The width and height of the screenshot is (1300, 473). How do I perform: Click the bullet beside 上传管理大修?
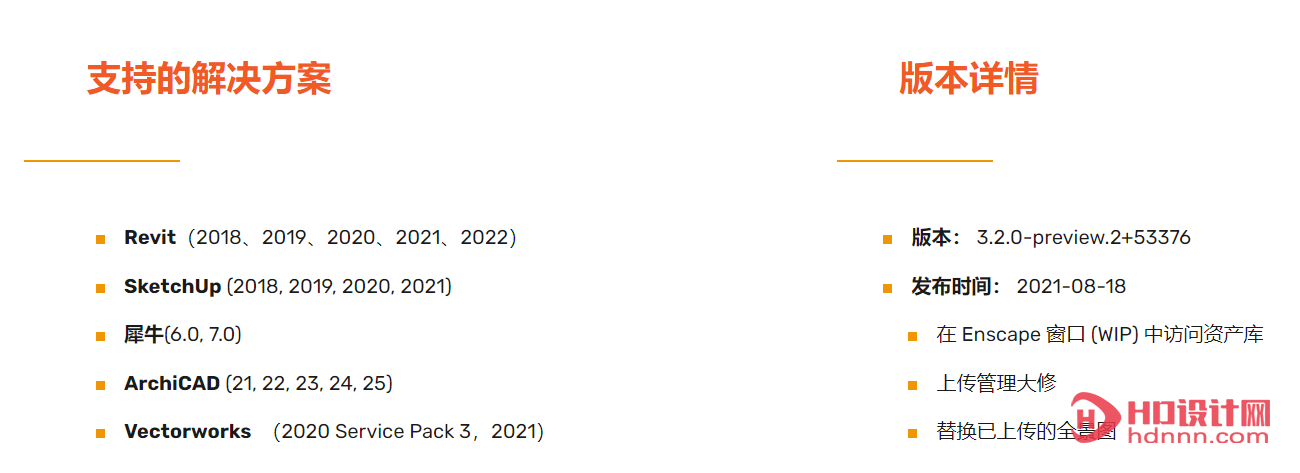(x=912, y=385)
